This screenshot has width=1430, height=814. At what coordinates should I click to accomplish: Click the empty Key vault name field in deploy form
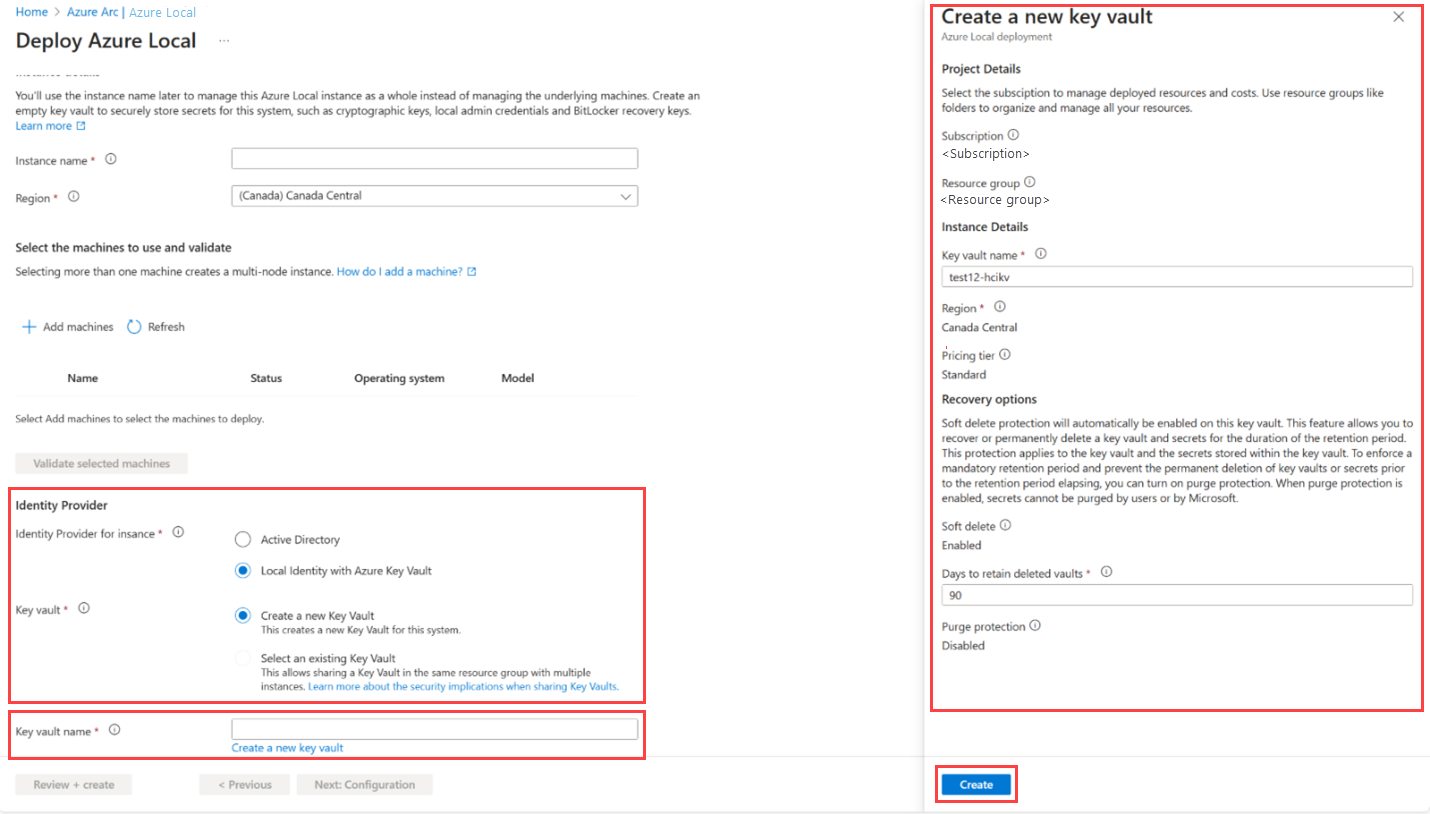pos(434,729)
